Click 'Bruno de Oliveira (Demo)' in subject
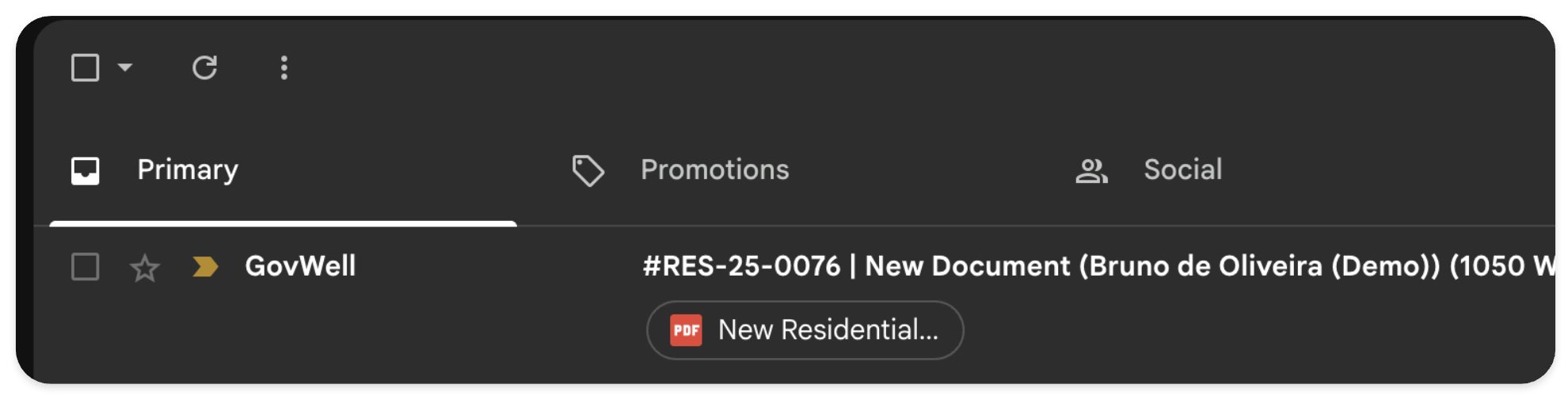Screen dimensions: 1568x396 1259,266
